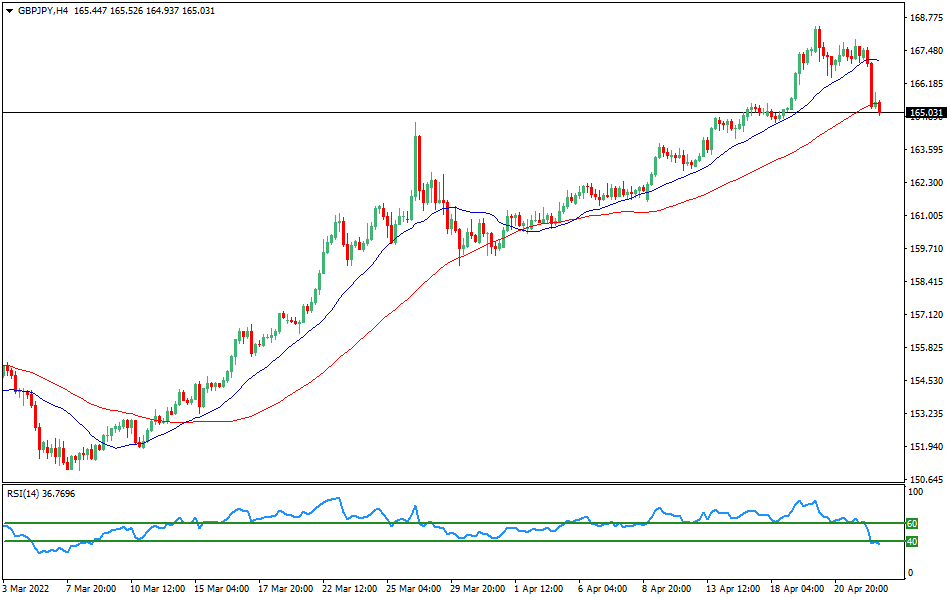This screenshot has height=600, width=950.
Task: Click the 3 Mar 2022 date label
Action: pyautogui.click(x=28, y=590)
